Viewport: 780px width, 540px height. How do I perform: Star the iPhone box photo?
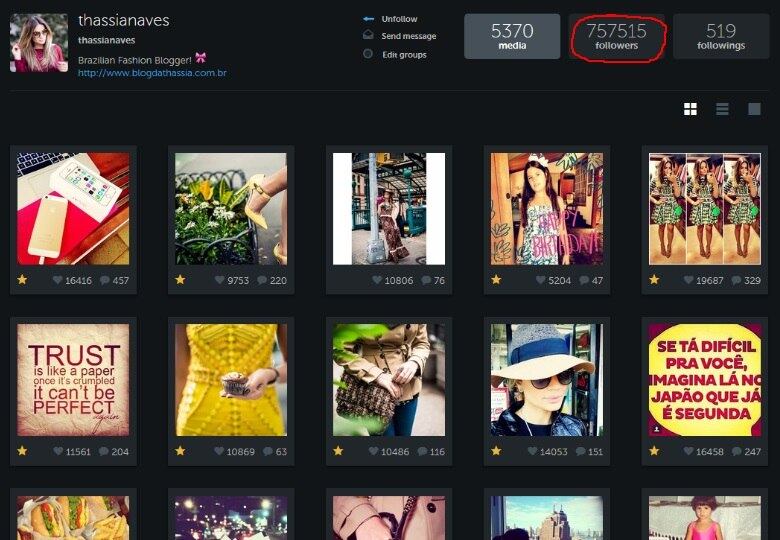[22, 280]
